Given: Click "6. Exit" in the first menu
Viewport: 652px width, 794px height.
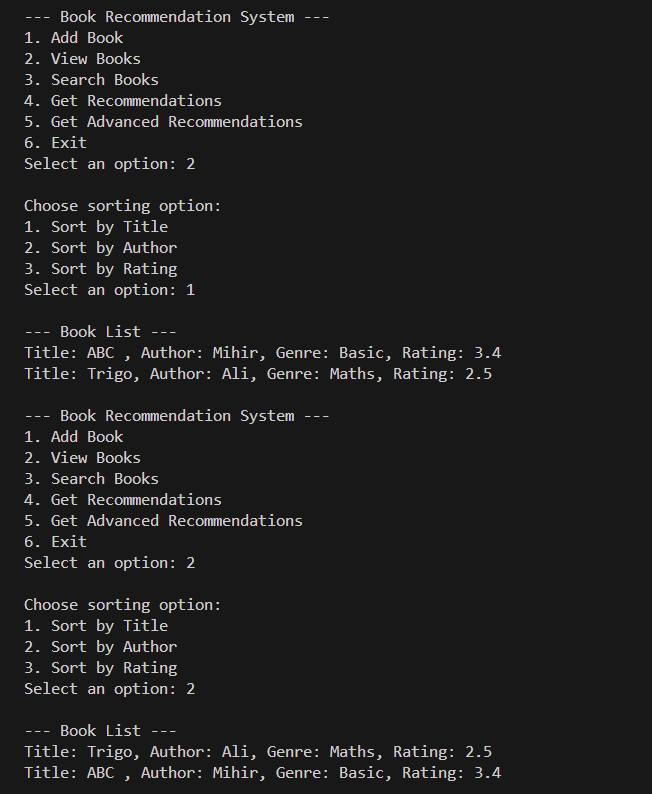Looking at the screenshot, I should [56, 143].
